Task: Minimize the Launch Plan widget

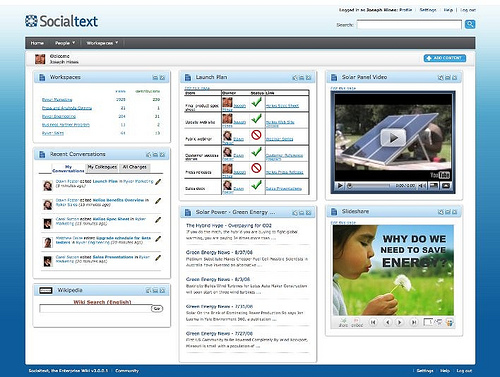Action: 301,78
